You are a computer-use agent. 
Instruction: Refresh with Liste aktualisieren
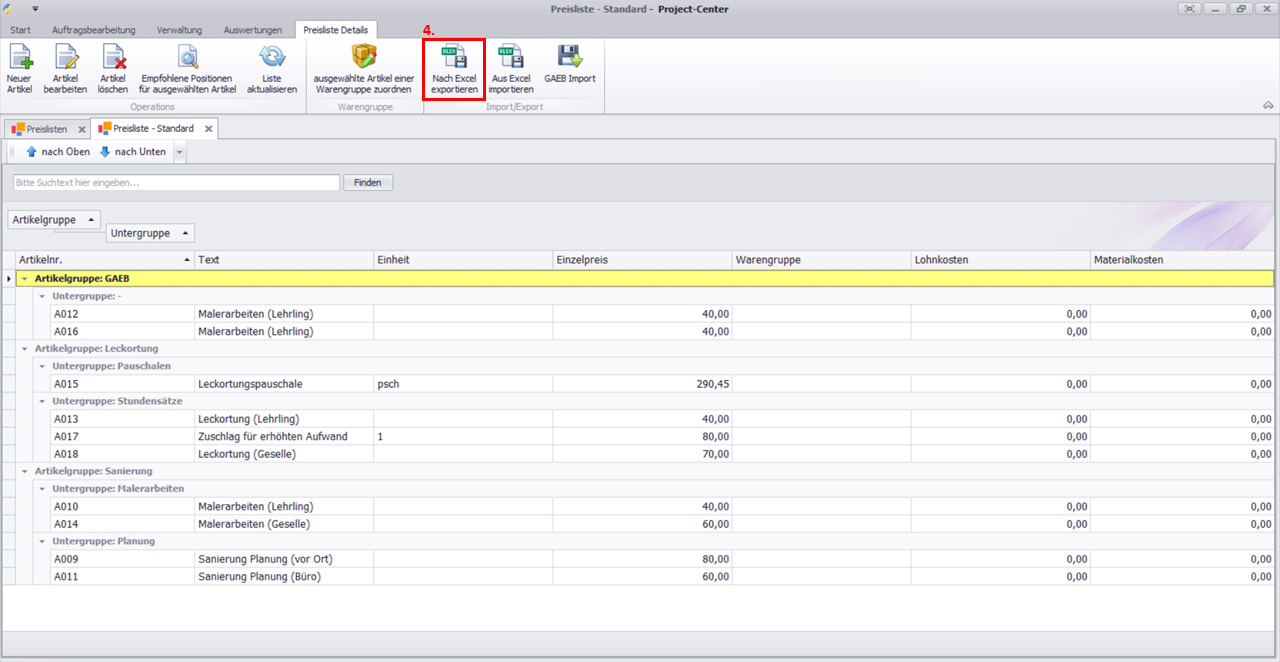(272, 68)
